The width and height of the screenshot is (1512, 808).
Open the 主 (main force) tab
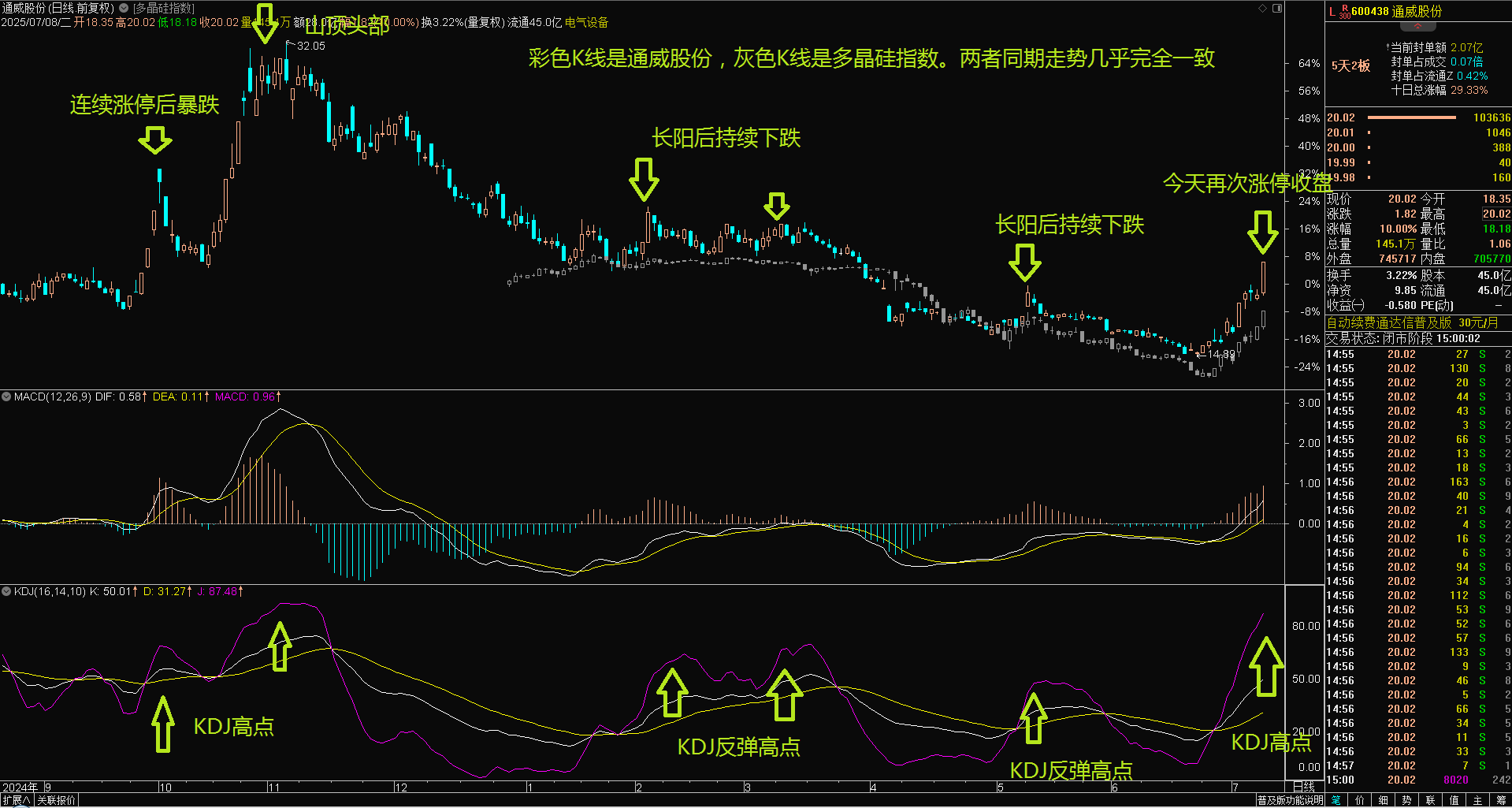(1478, 800)
